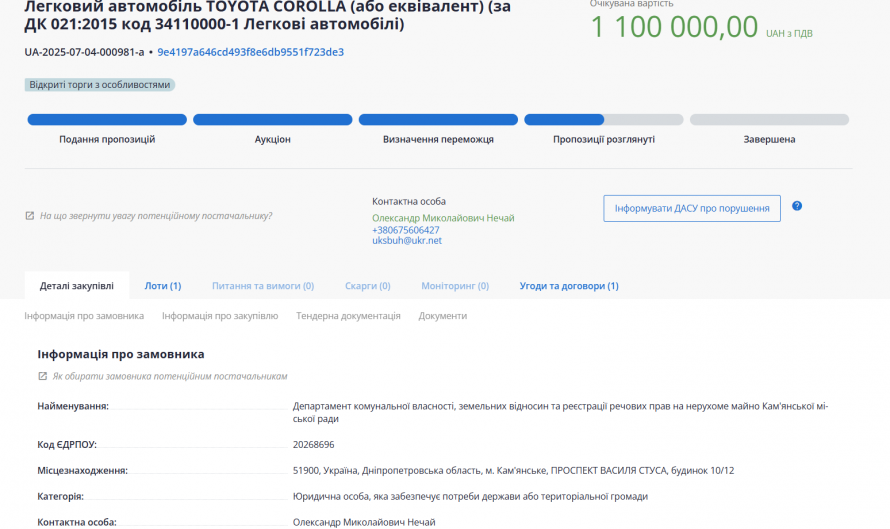This screenshot has height=529, width=890.
Task: Click the 'Аукціон' progress stage bar
Action: (x=272, y=120)
